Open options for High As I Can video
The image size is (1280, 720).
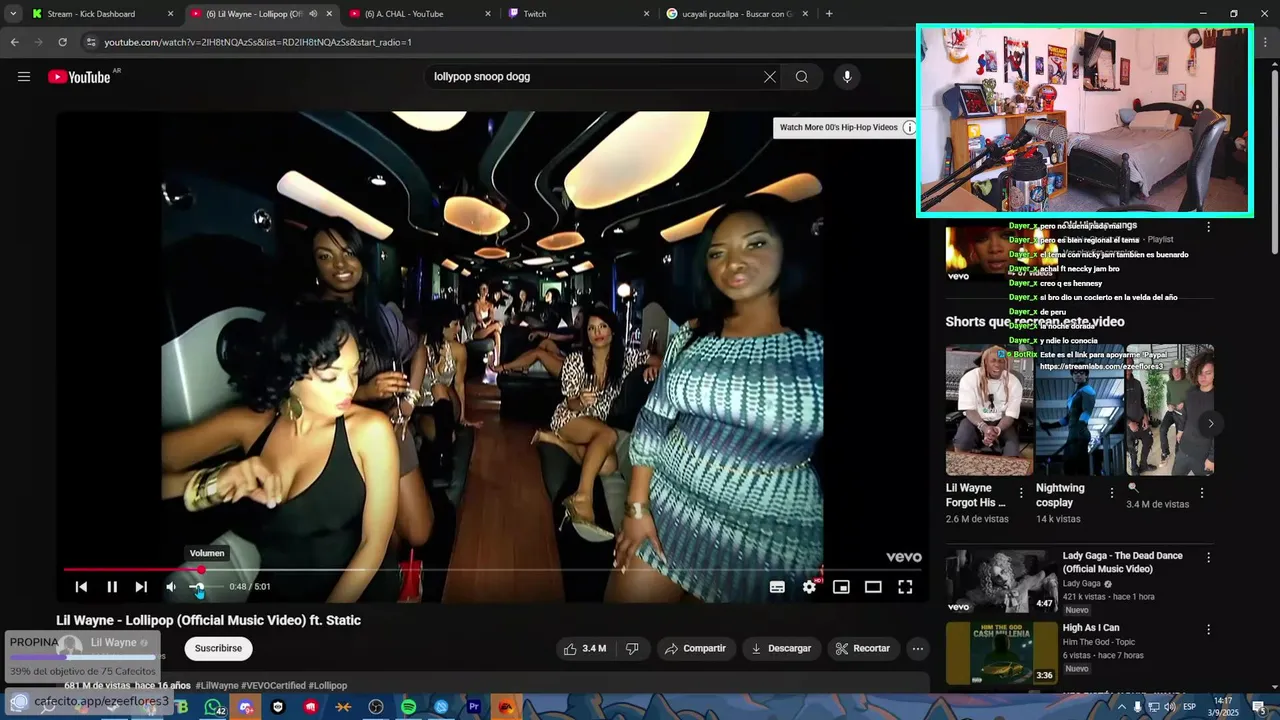coord(1208,630)
